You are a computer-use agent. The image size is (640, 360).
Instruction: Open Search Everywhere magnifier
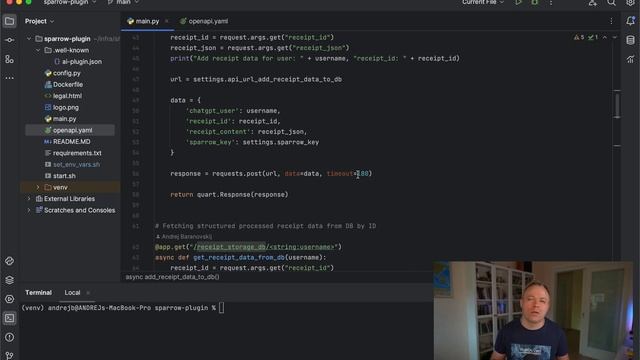coord(611,2)
